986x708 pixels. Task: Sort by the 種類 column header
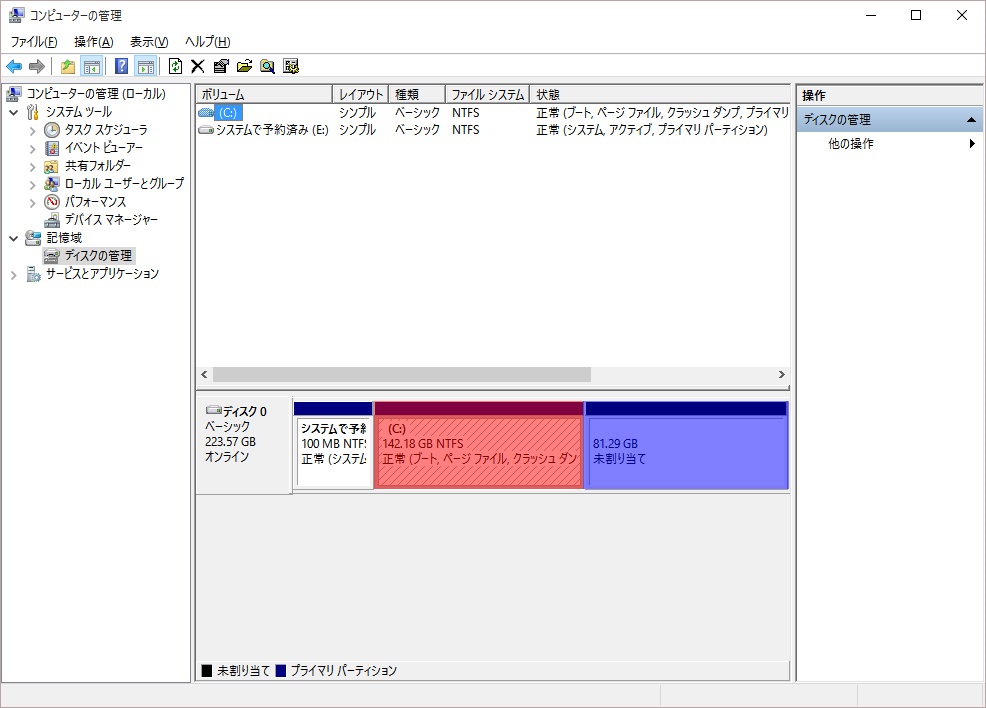coord(417,94)
